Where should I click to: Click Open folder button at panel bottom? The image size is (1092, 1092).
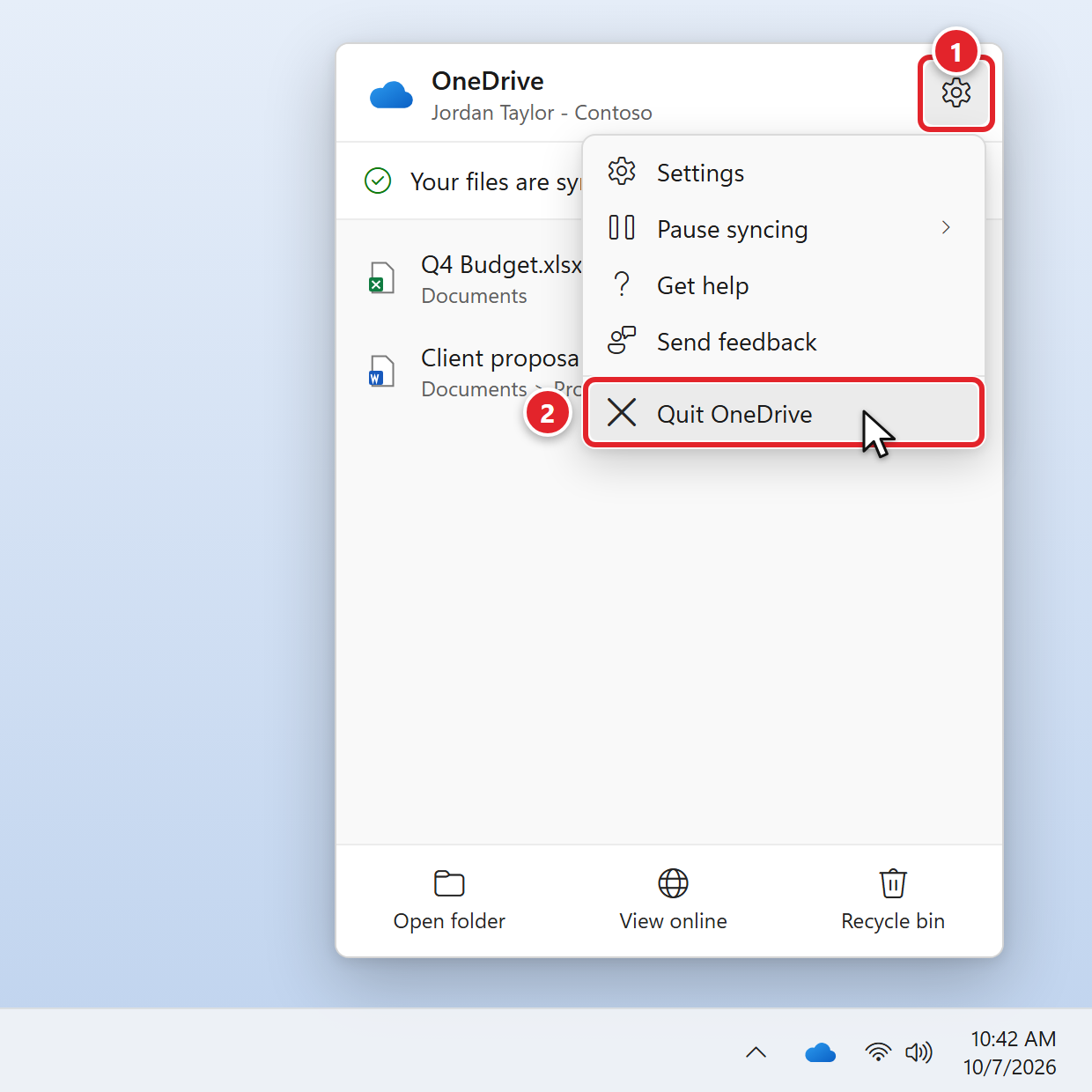tap(449, 900)
